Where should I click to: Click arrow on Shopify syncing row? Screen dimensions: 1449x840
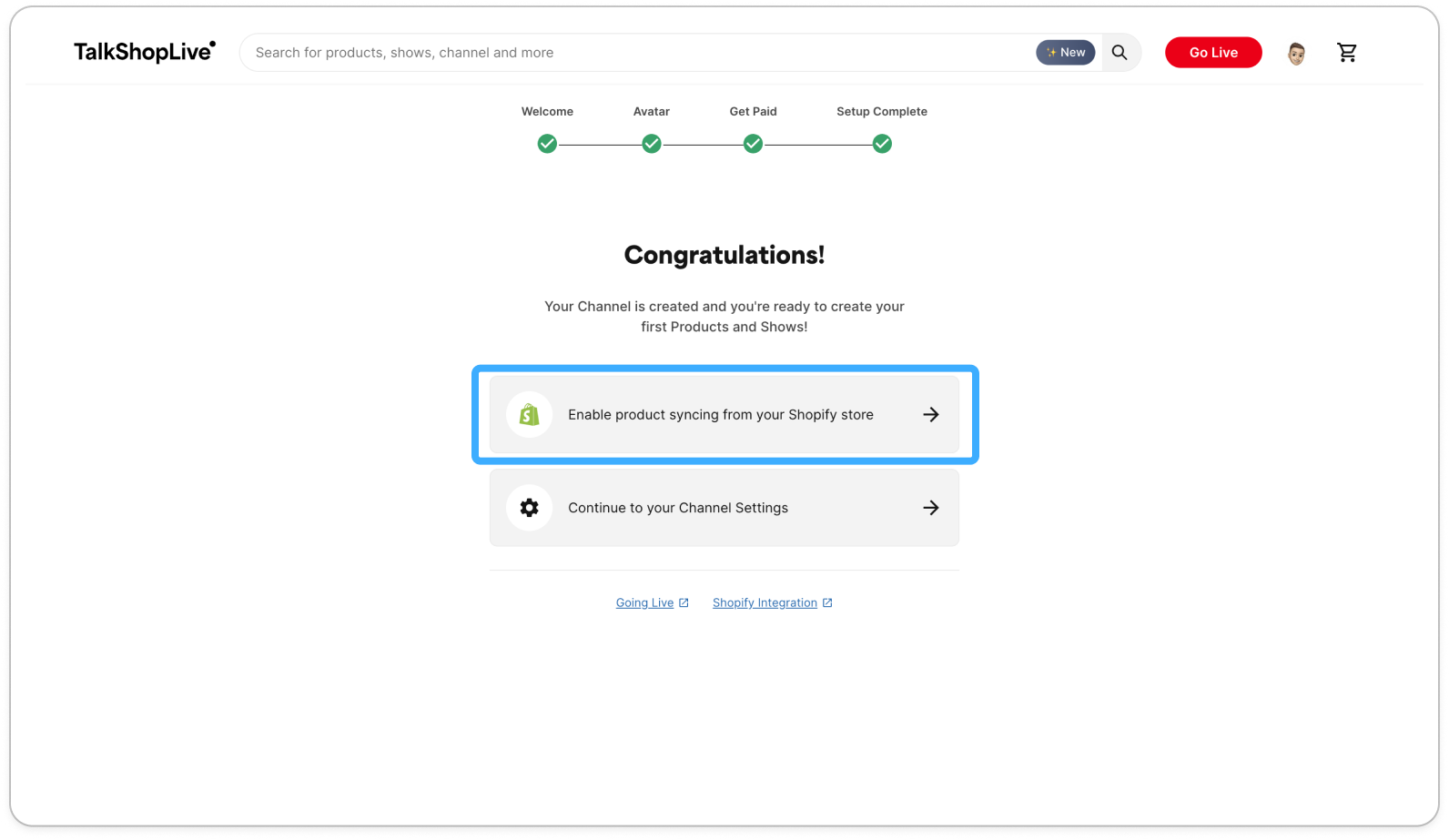click(x=931, y=415)
